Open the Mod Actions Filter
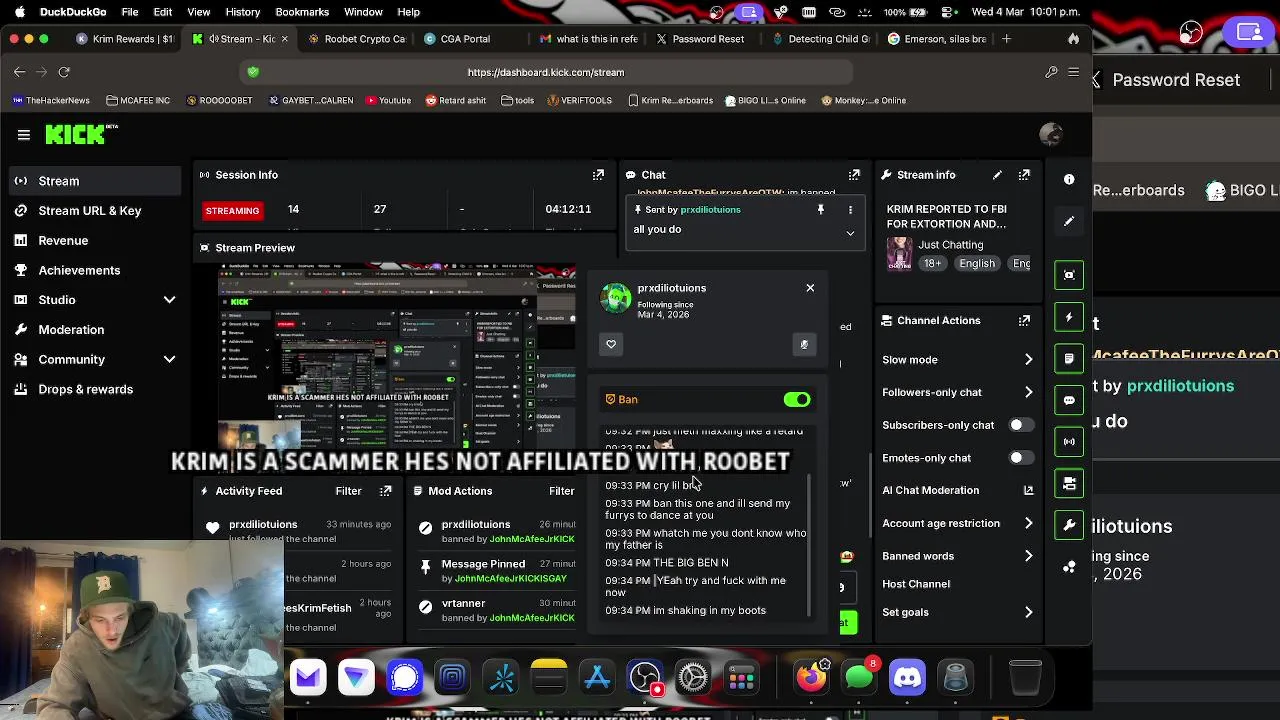This screenshot has width=1280, height=720. pos(561,491)
